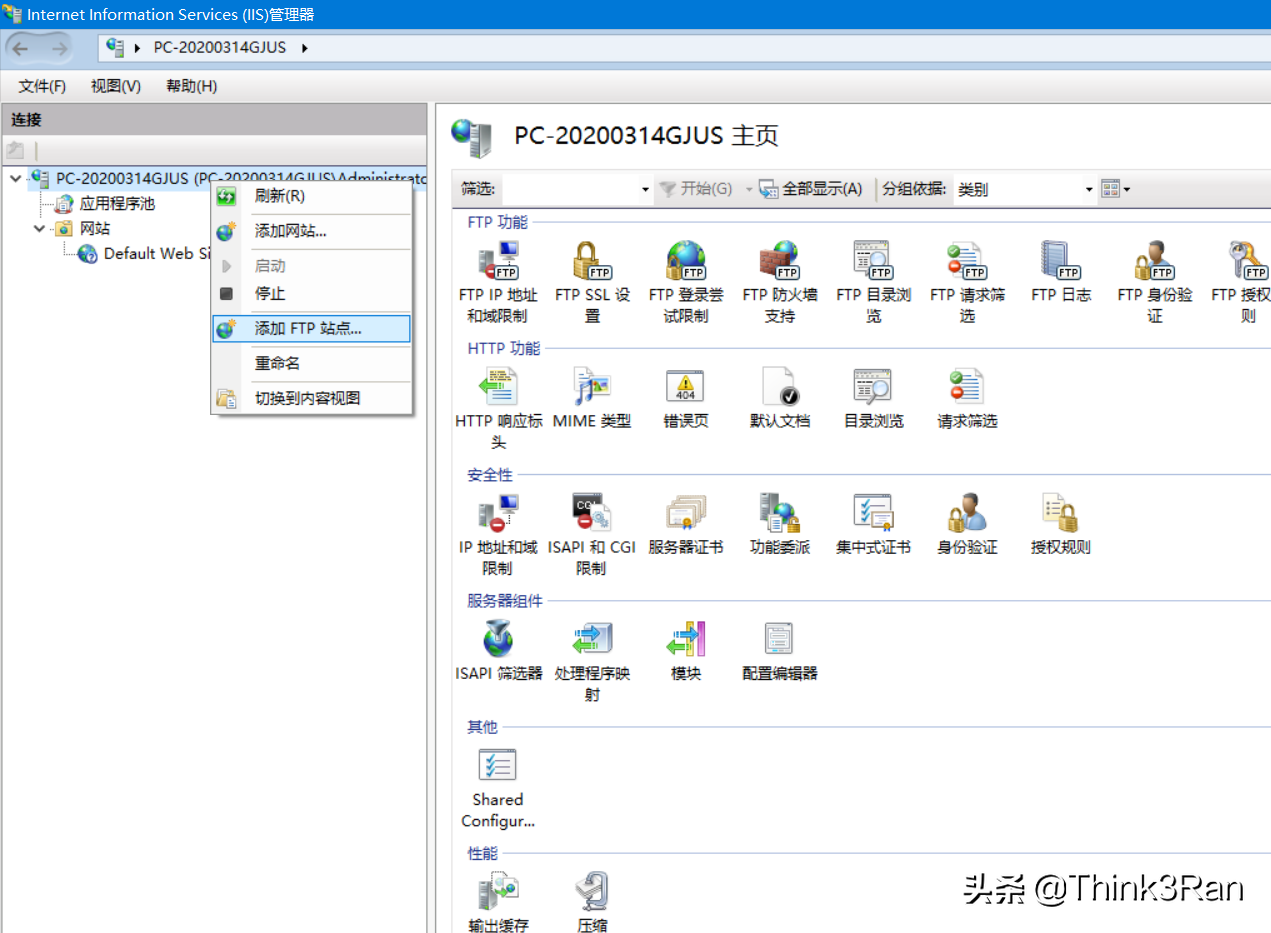Collapse the FTP 功能 group header
This screenshot has width=1271, height=933.
pyautogui.click(x=497, y=222)
